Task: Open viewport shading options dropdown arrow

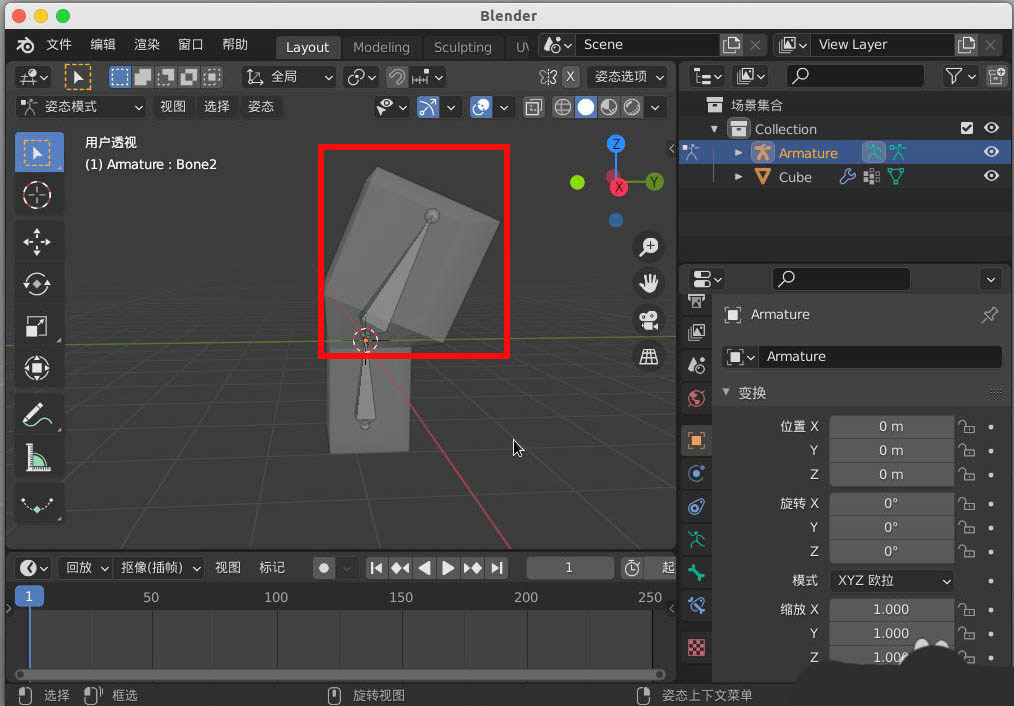Action: coord(656,107)
